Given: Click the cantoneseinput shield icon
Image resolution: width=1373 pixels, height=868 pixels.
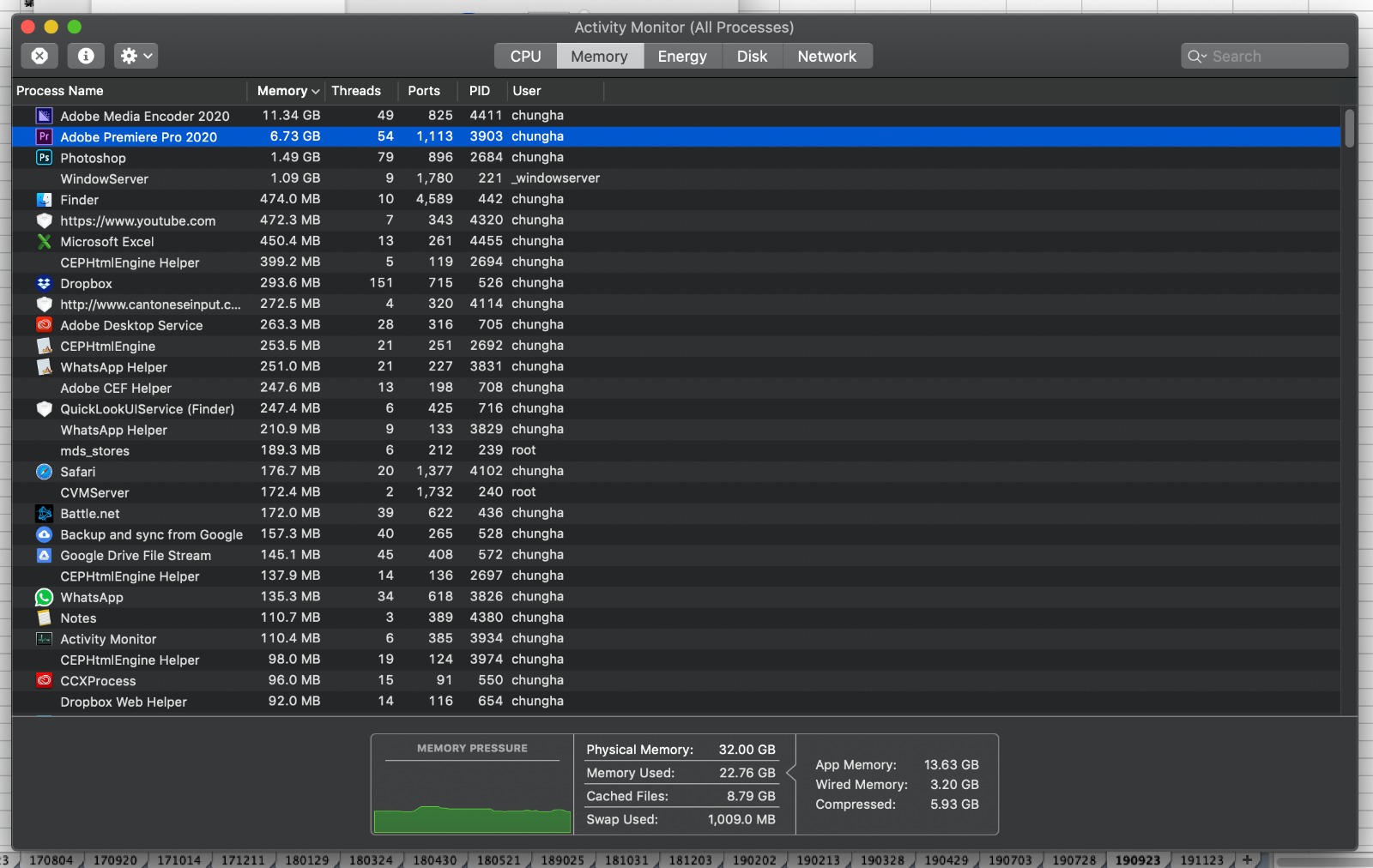Looking at the screenshot, I should [45, 304].
